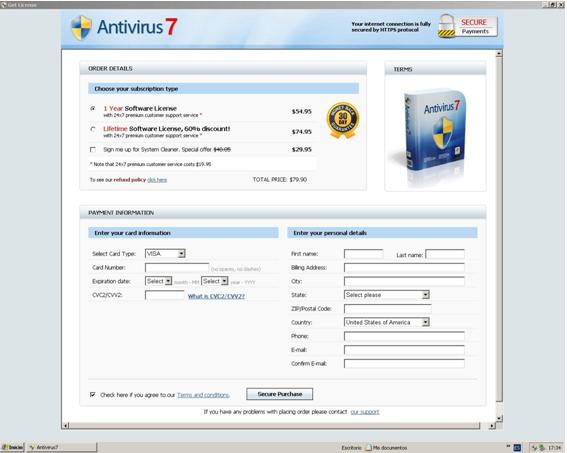567x453 pixels.
Task: Open the State dropdown
Action: click(387, 295)
